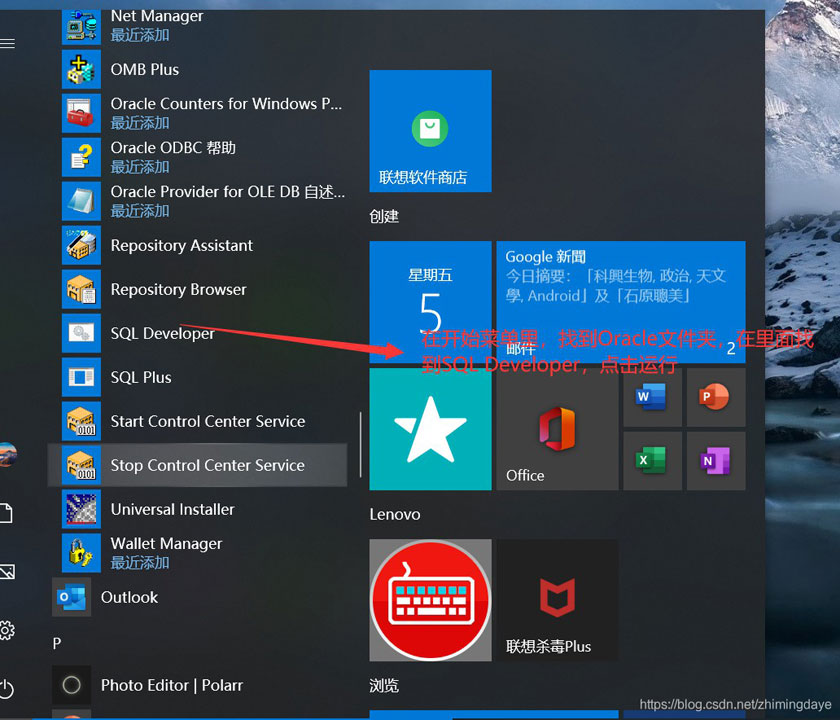
Task: Open the Excel small tile
Action: [651, 460]
